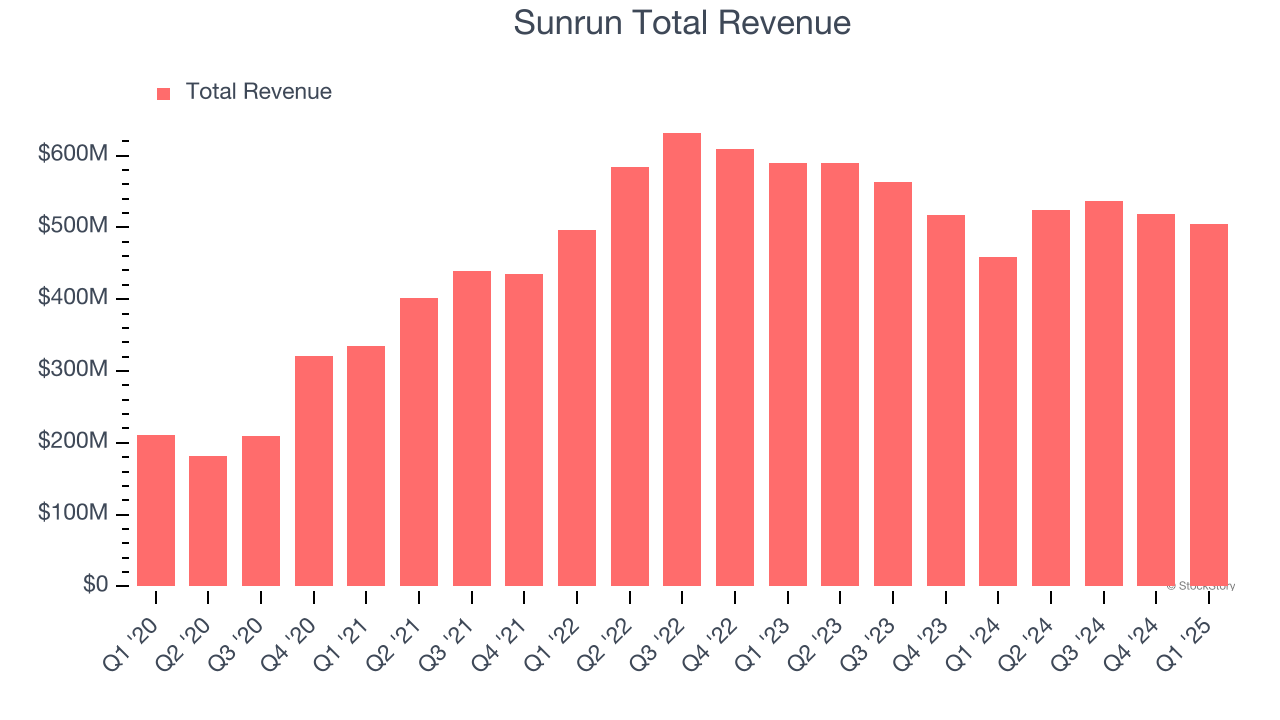Image resolution: width=1280 pixels, height=720 pixels.
Task: Select the Q1 '24 revenue bar
Action: click(998, 421)
